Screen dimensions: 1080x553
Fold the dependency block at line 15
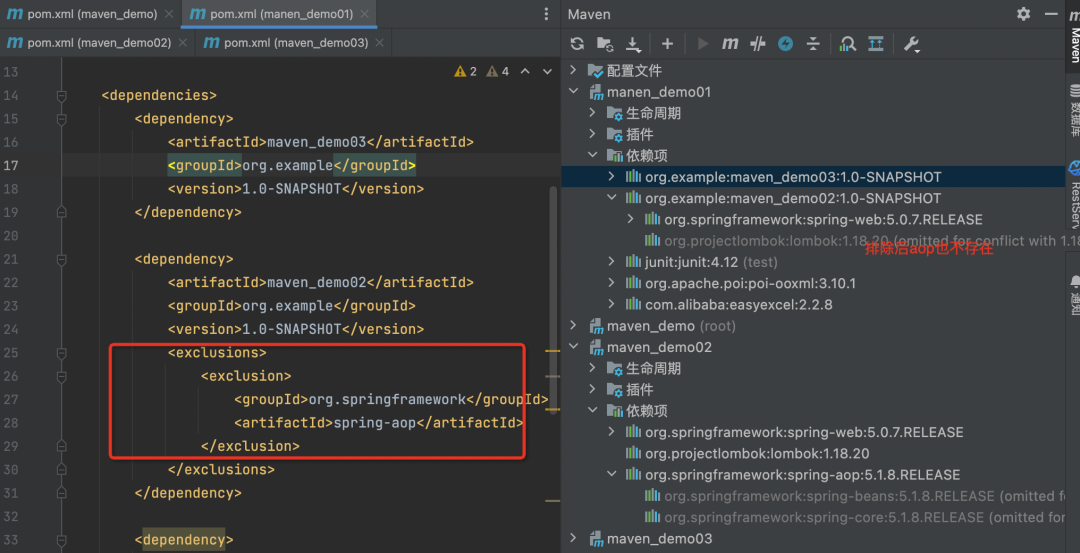pos(62,118)
